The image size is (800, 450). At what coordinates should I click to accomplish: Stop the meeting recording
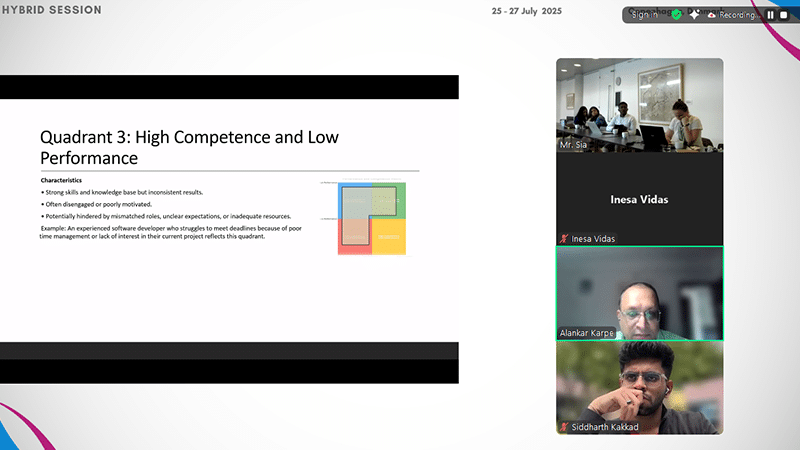[x=783, y=15]
